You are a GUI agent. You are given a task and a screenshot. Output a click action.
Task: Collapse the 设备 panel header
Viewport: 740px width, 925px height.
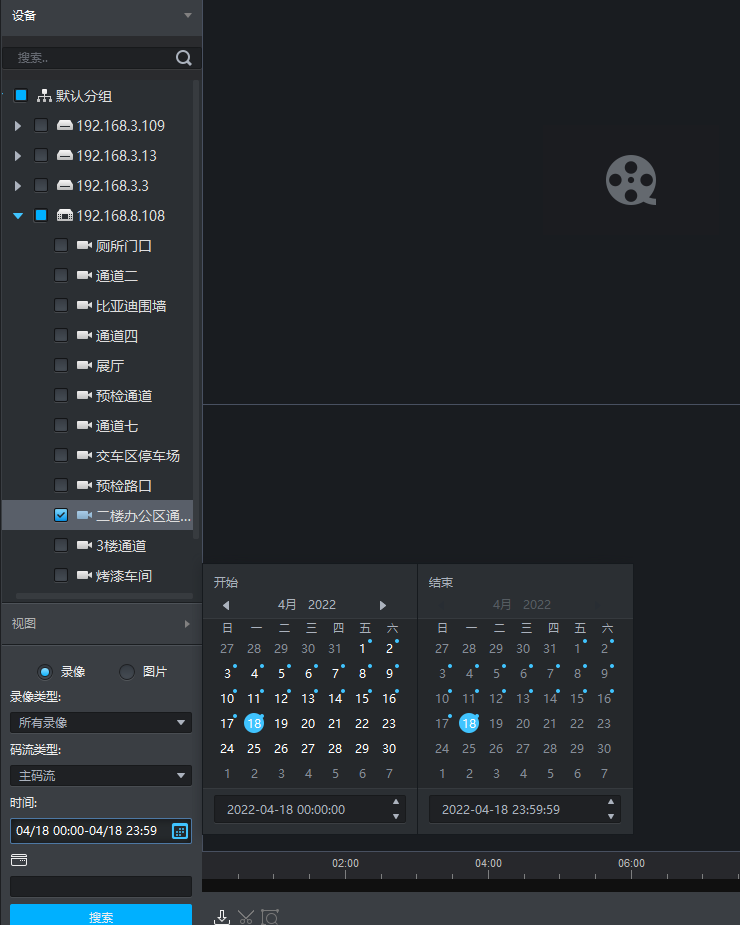101,16
